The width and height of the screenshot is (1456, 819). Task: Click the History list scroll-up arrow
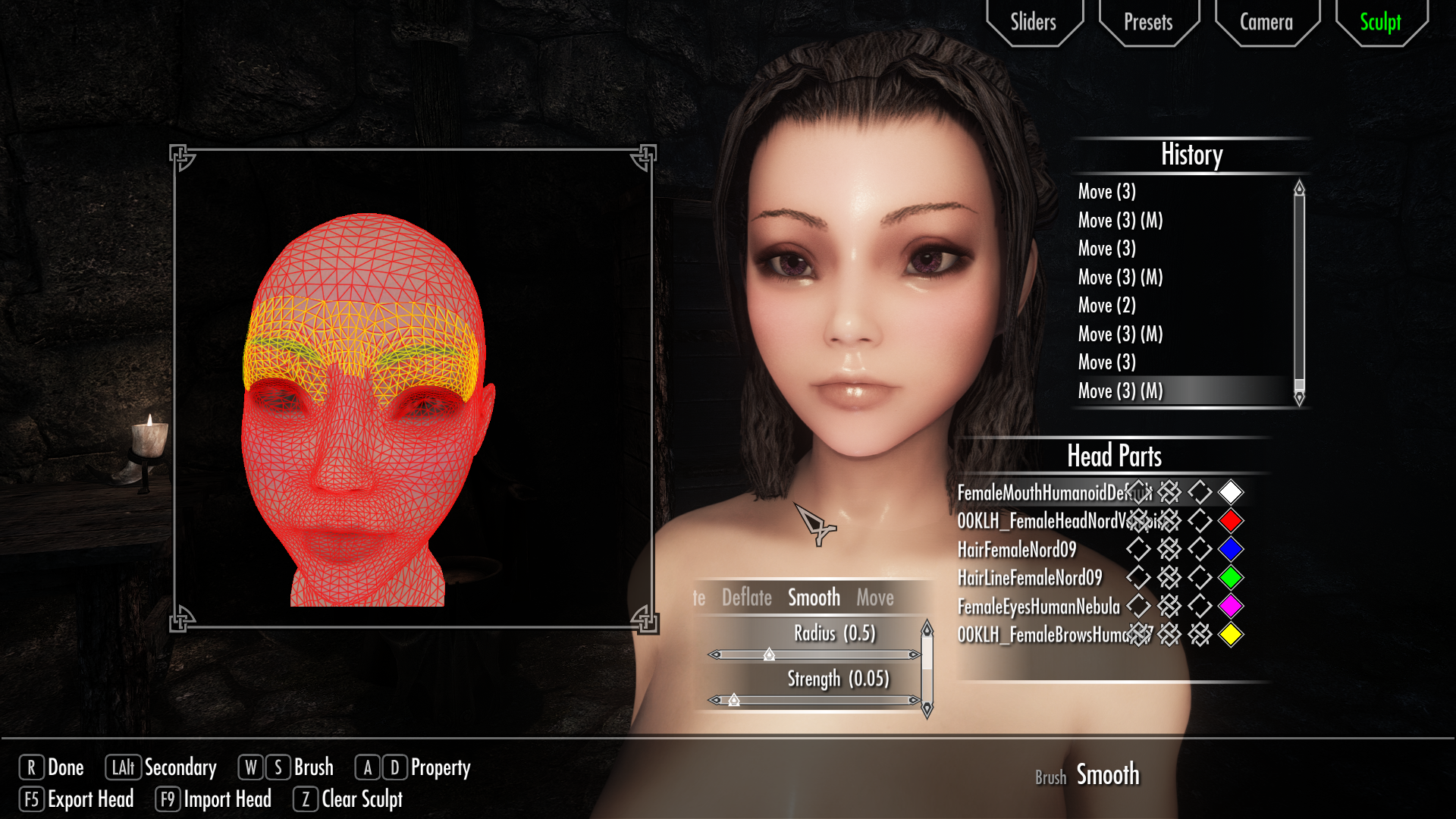click(1299, 187)
